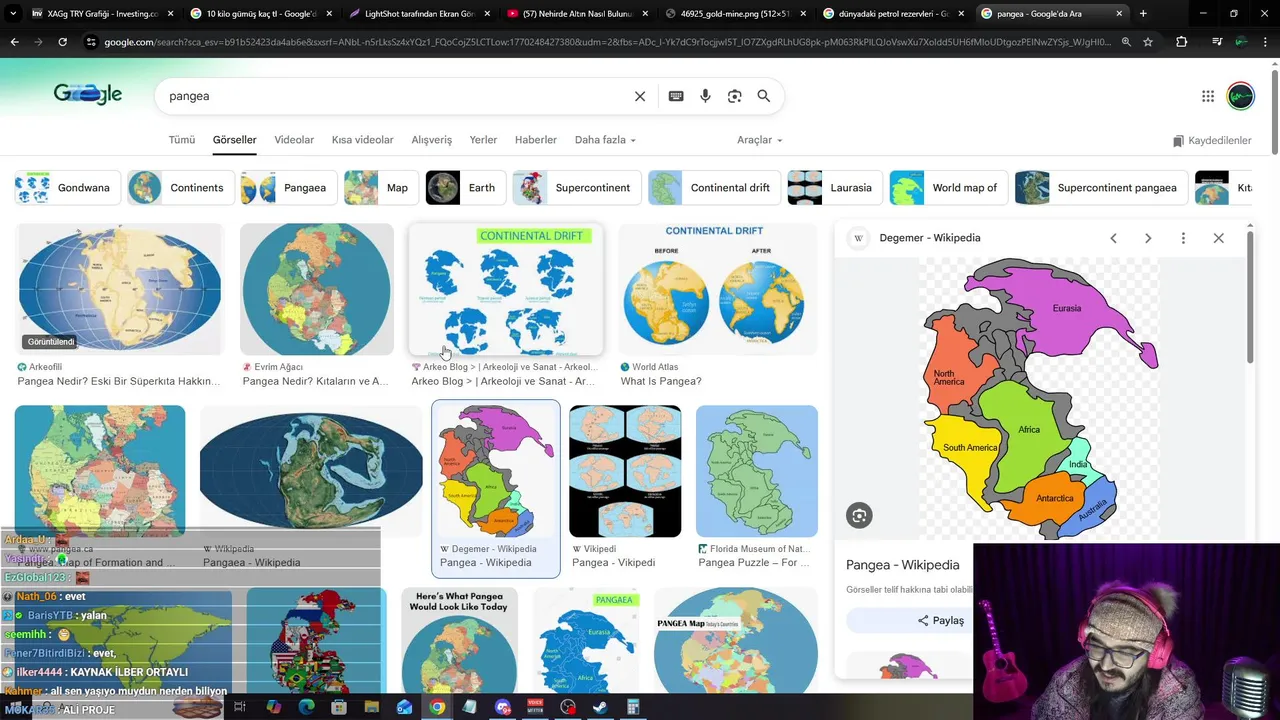Open Evrim Ağacı Pangea image result
1280x720 pixels.
[x=317, y=289]
